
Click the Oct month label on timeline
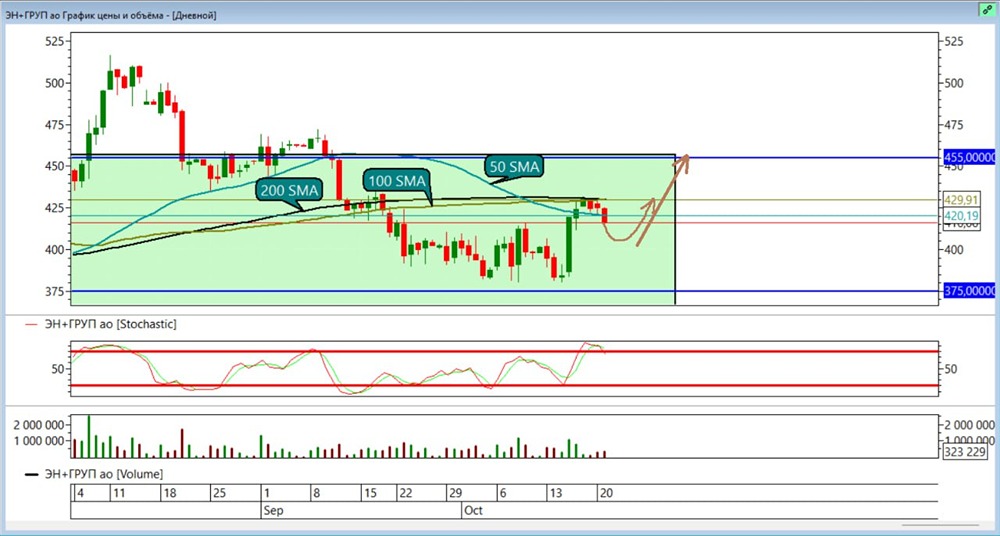pyautogui.click(x=473, y=511)
